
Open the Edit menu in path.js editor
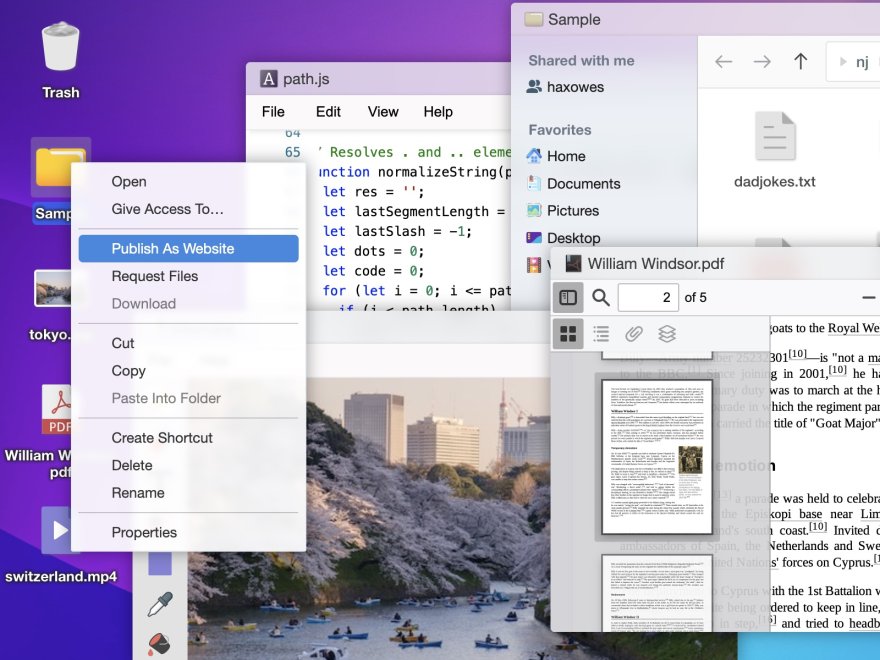click(328, 112)
